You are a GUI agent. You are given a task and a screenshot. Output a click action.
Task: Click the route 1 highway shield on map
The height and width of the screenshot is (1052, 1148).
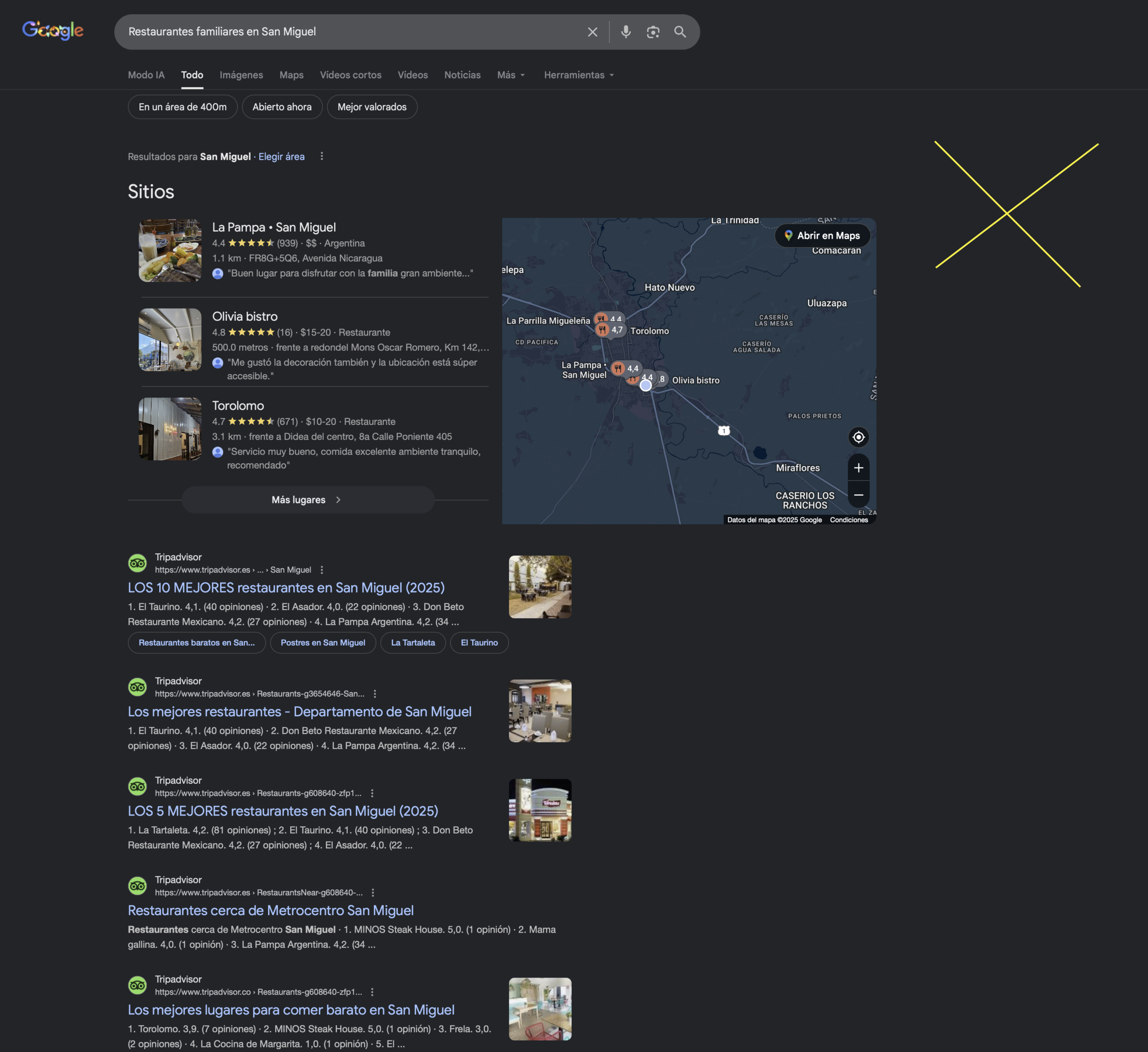724,431
